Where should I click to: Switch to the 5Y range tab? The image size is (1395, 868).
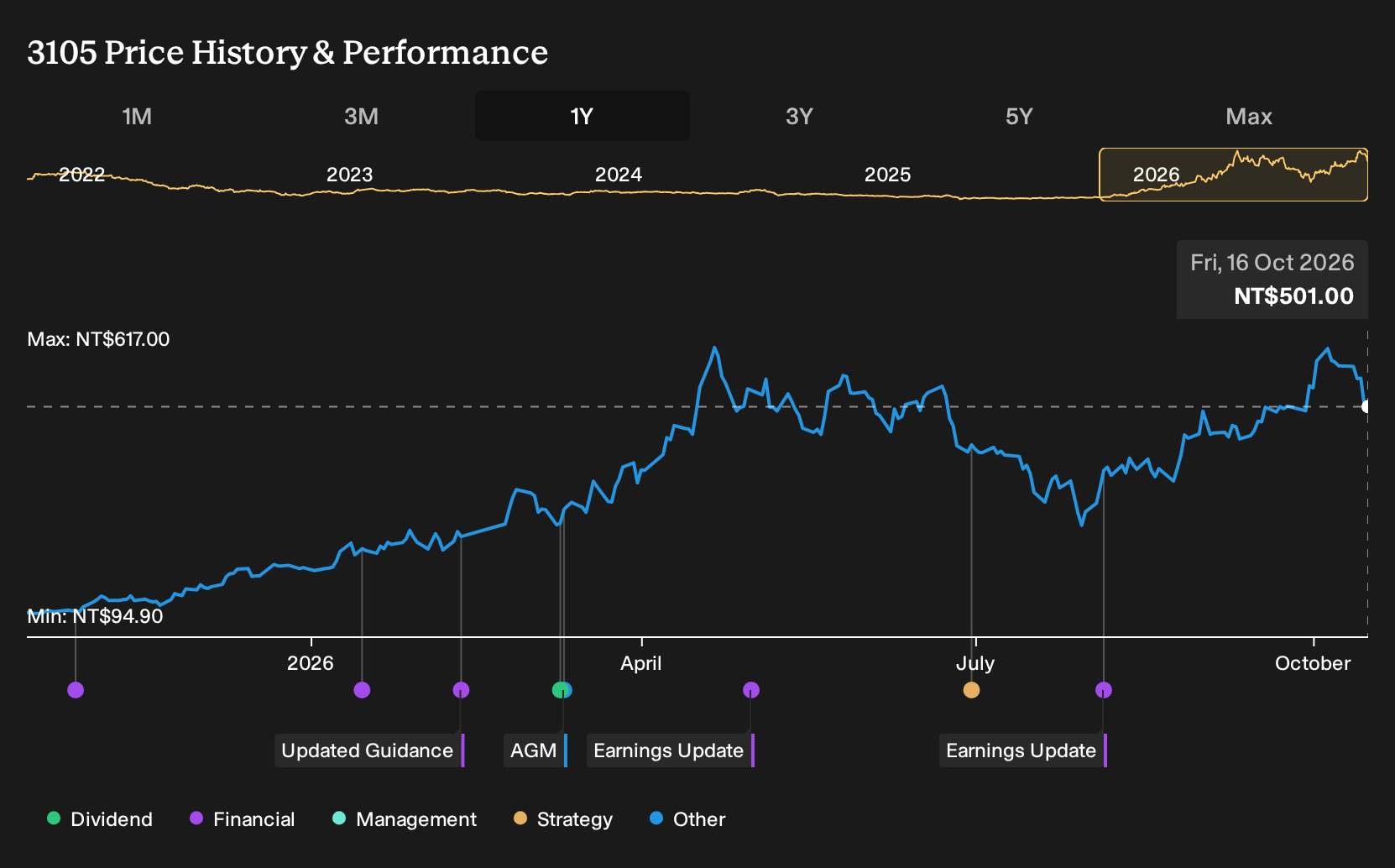1019,116
